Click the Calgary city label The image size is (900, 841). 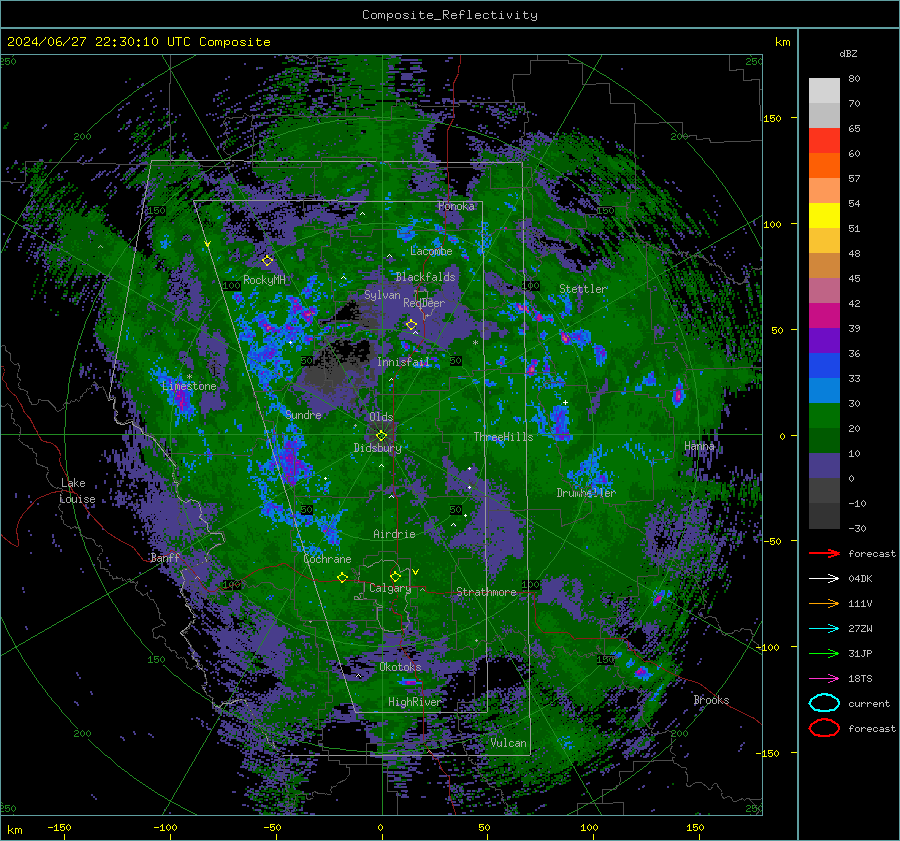tap(390, 588)
